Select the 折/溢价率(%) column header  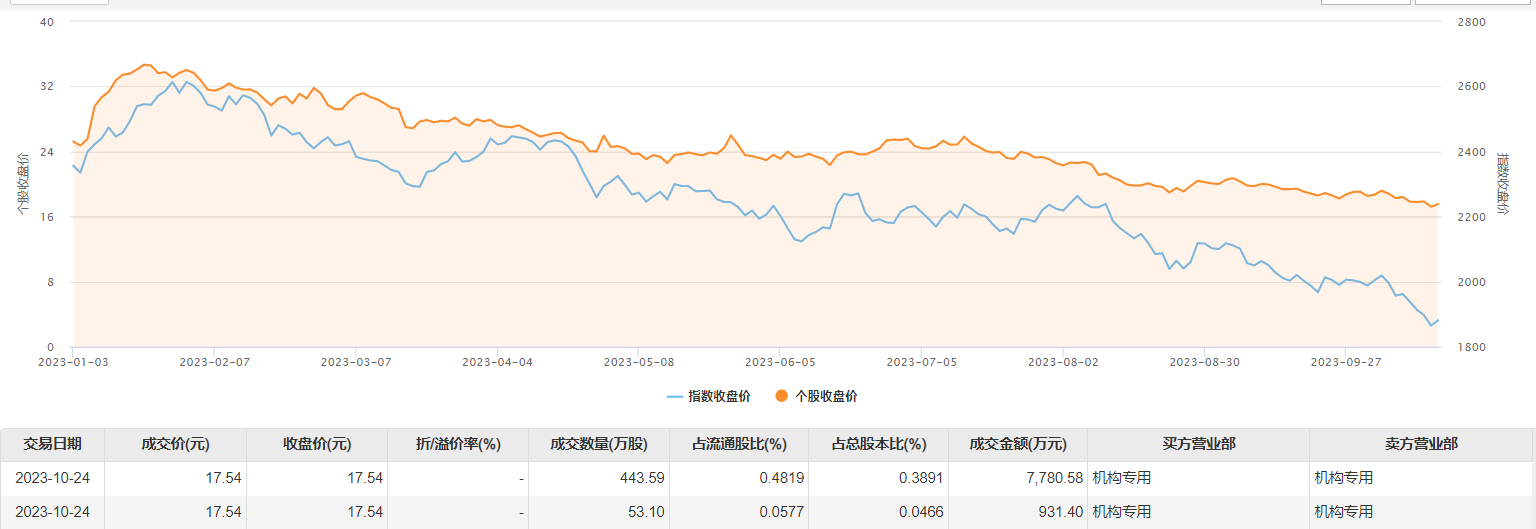(458, 444)
